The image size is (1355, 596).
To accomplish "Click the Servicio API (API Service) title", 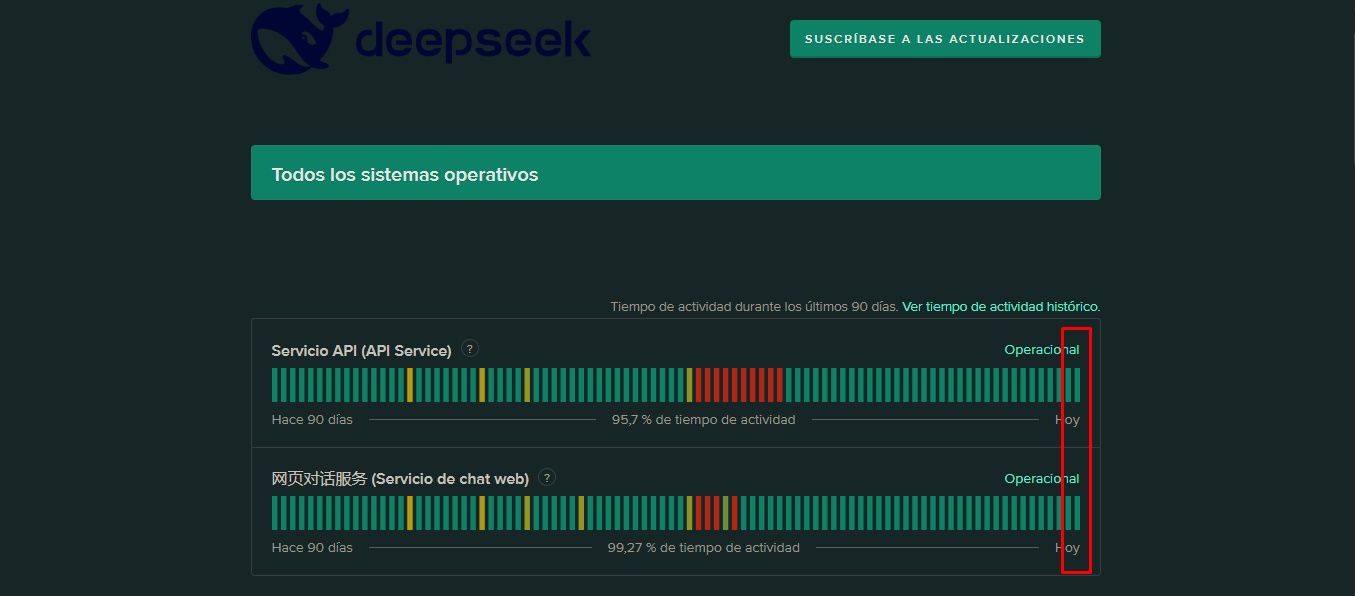I will point(362,351).
